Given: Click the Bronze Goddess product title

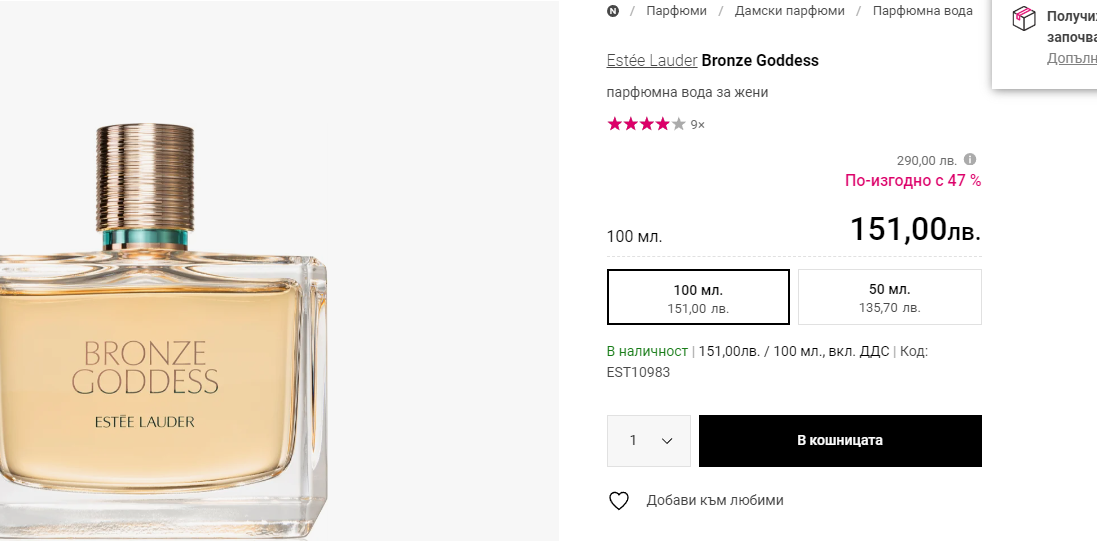Looking at the screenshot, I should click(x=760, y=60).
